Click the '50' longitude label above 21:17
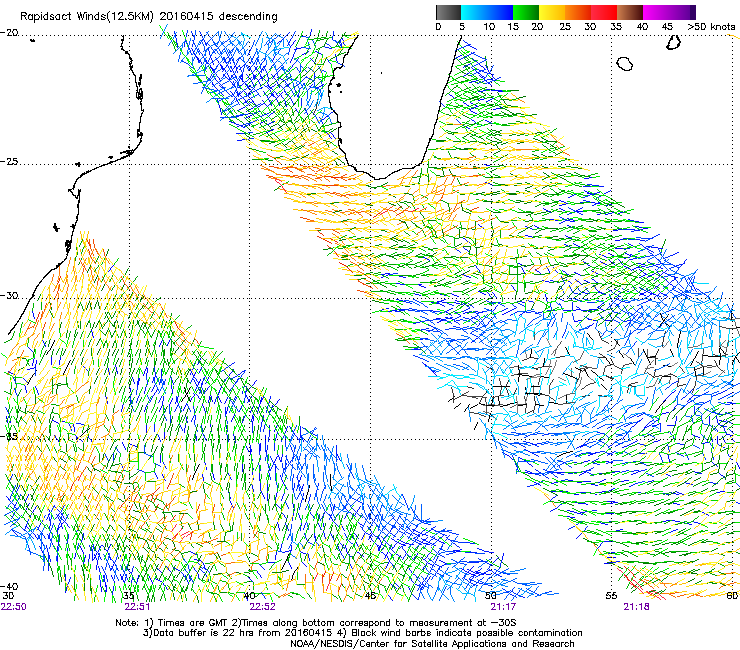Image resolution: width=740 pixels, height=650 pixels. click(491, 596)
